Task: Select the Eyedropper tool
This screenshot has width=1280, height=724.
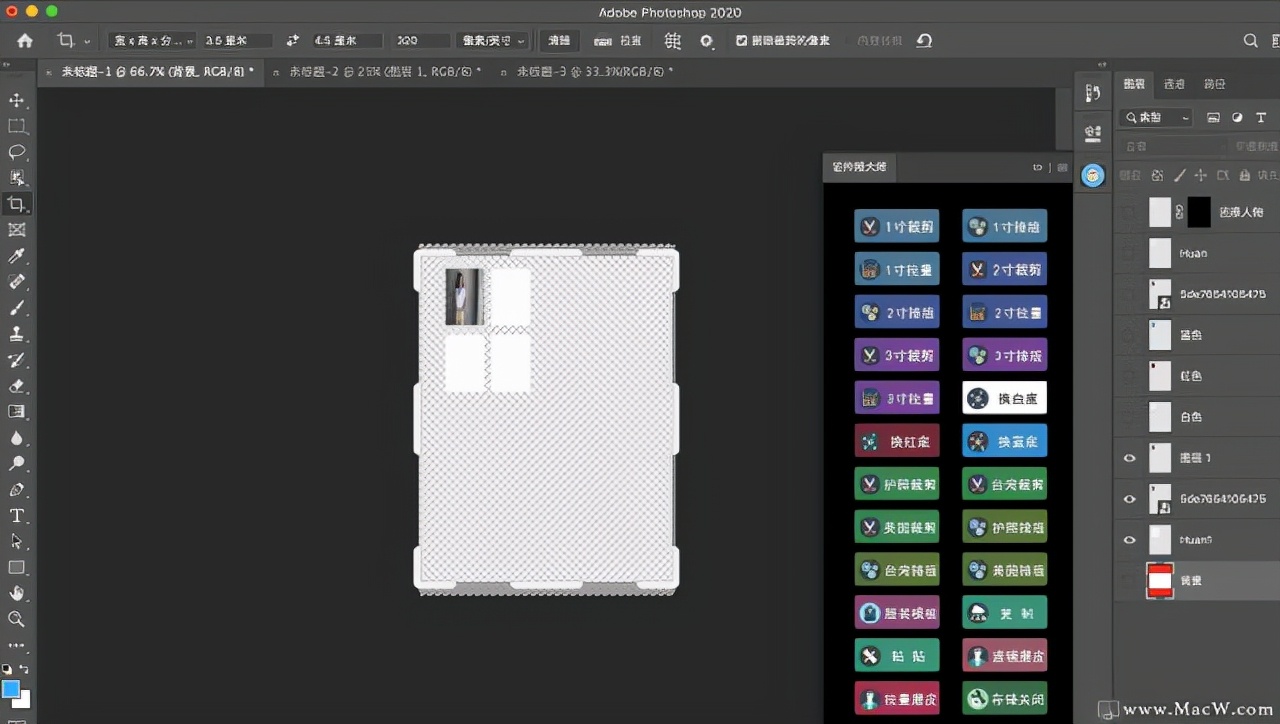Action: pyautogui.click(x=17, y=256)
